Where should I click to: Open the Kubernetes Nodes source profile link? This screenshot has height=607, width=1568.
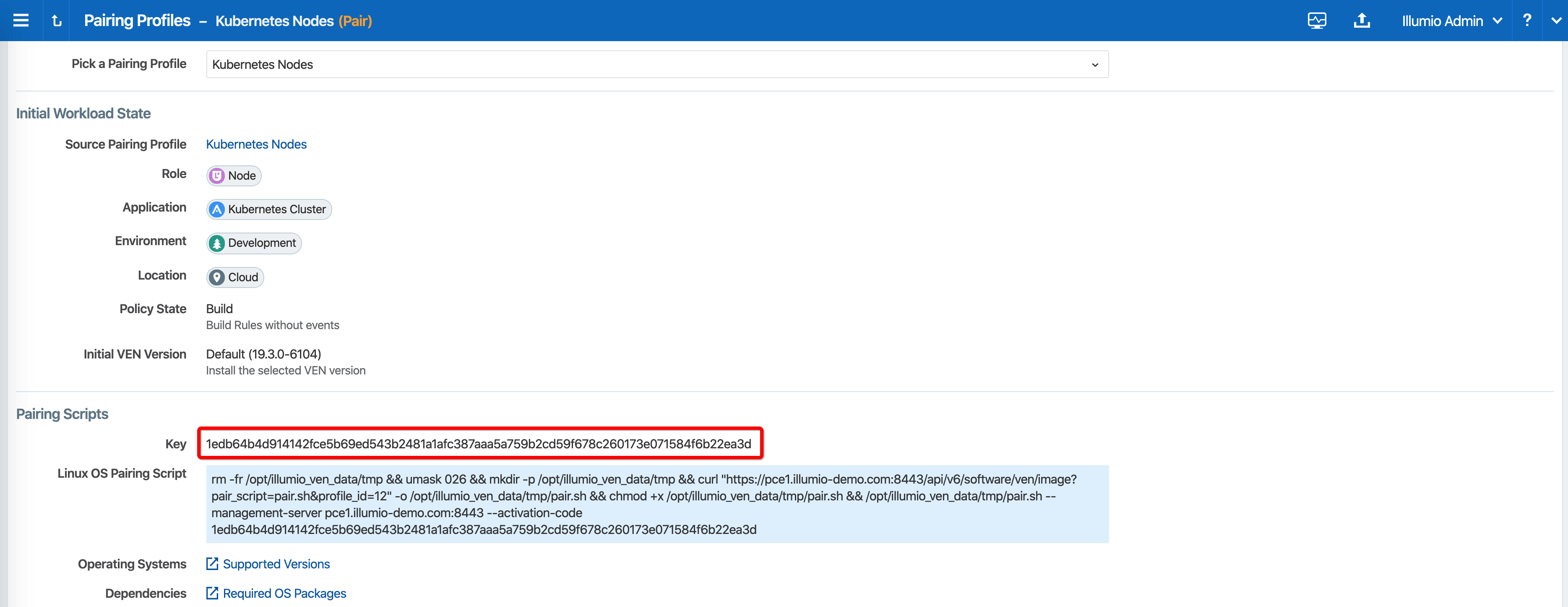pos(255,144)
